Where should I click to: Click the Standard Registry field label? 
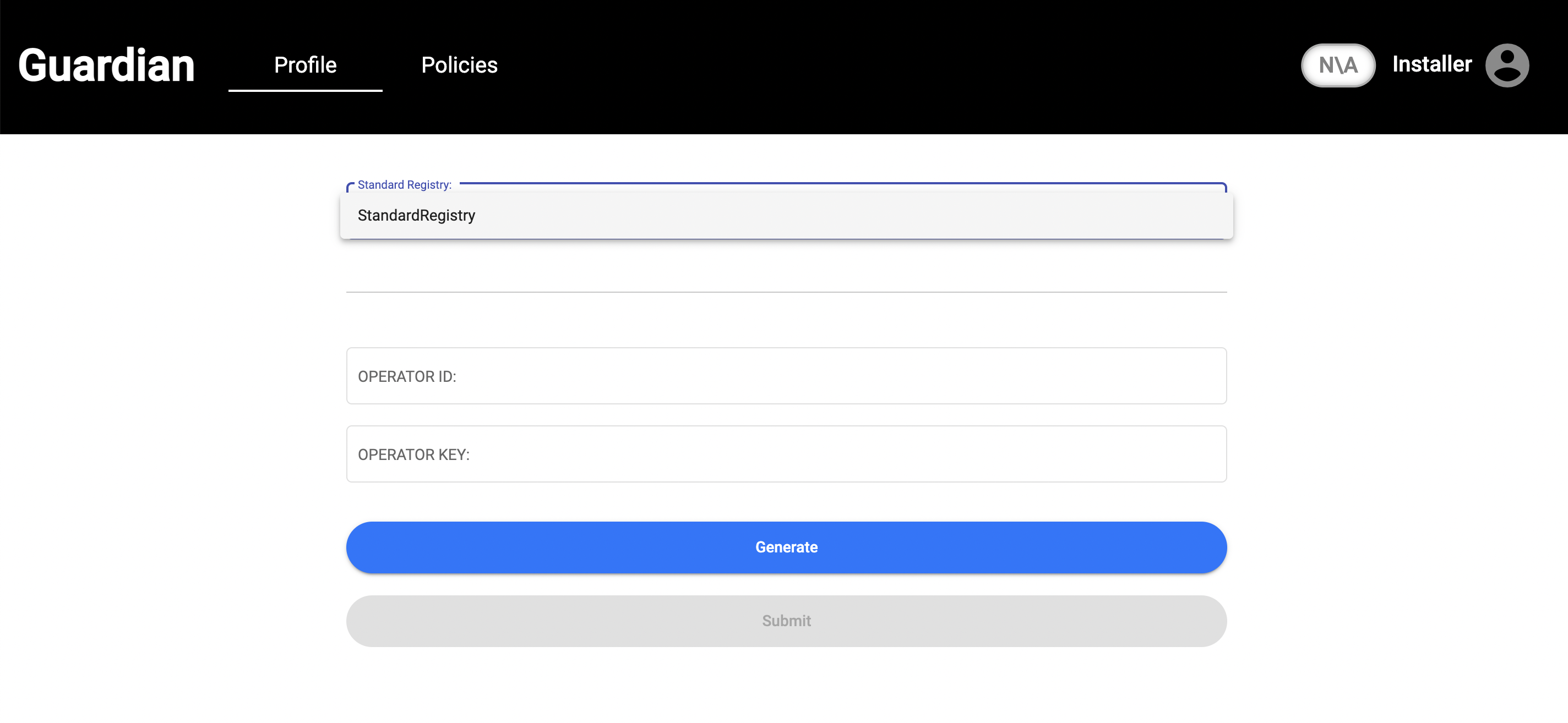coord(404,185)
